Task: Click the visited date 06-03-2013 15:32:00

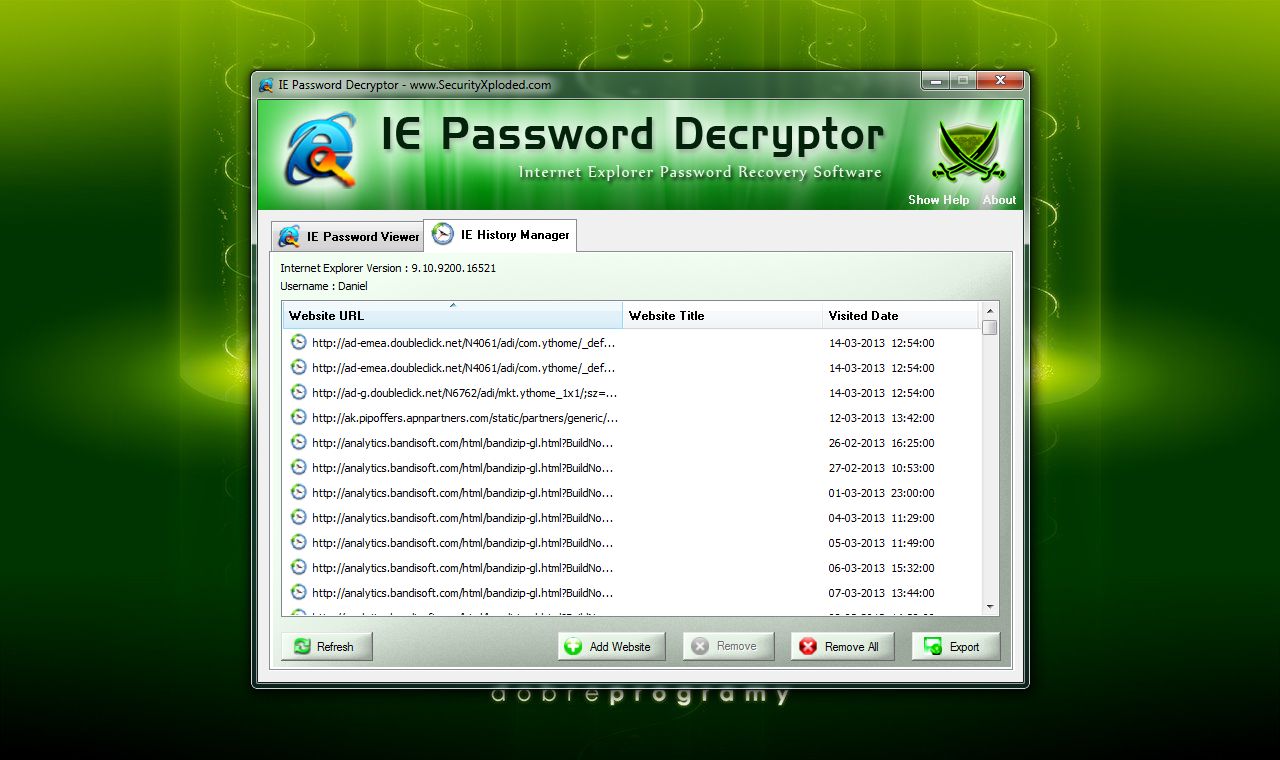Action: [x=881, y=568]
